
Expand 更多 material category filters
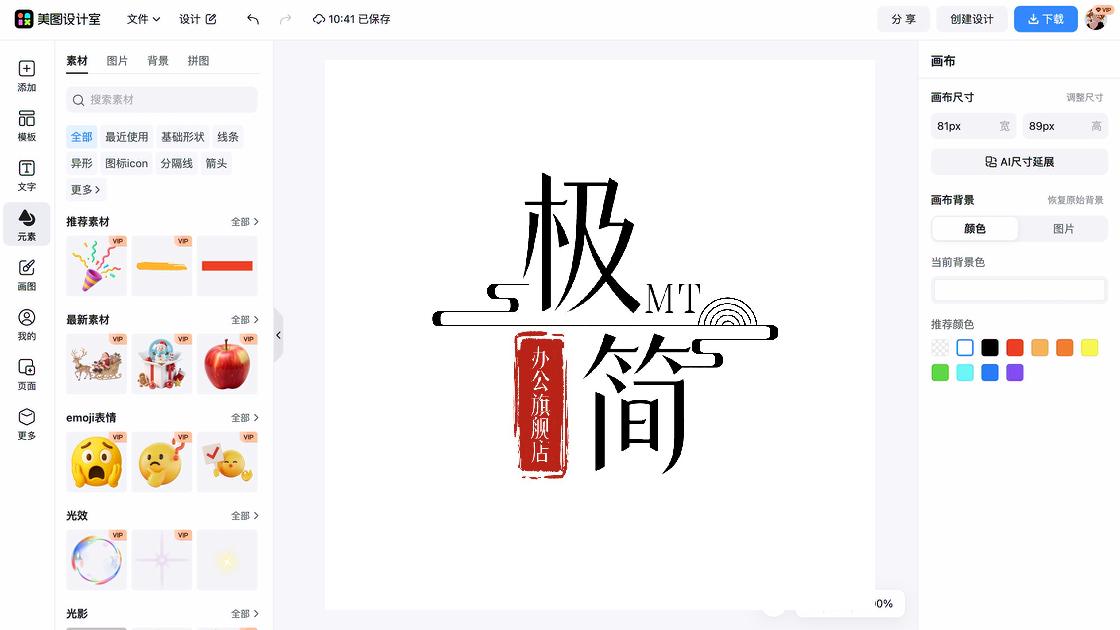[x=84, y=189]
